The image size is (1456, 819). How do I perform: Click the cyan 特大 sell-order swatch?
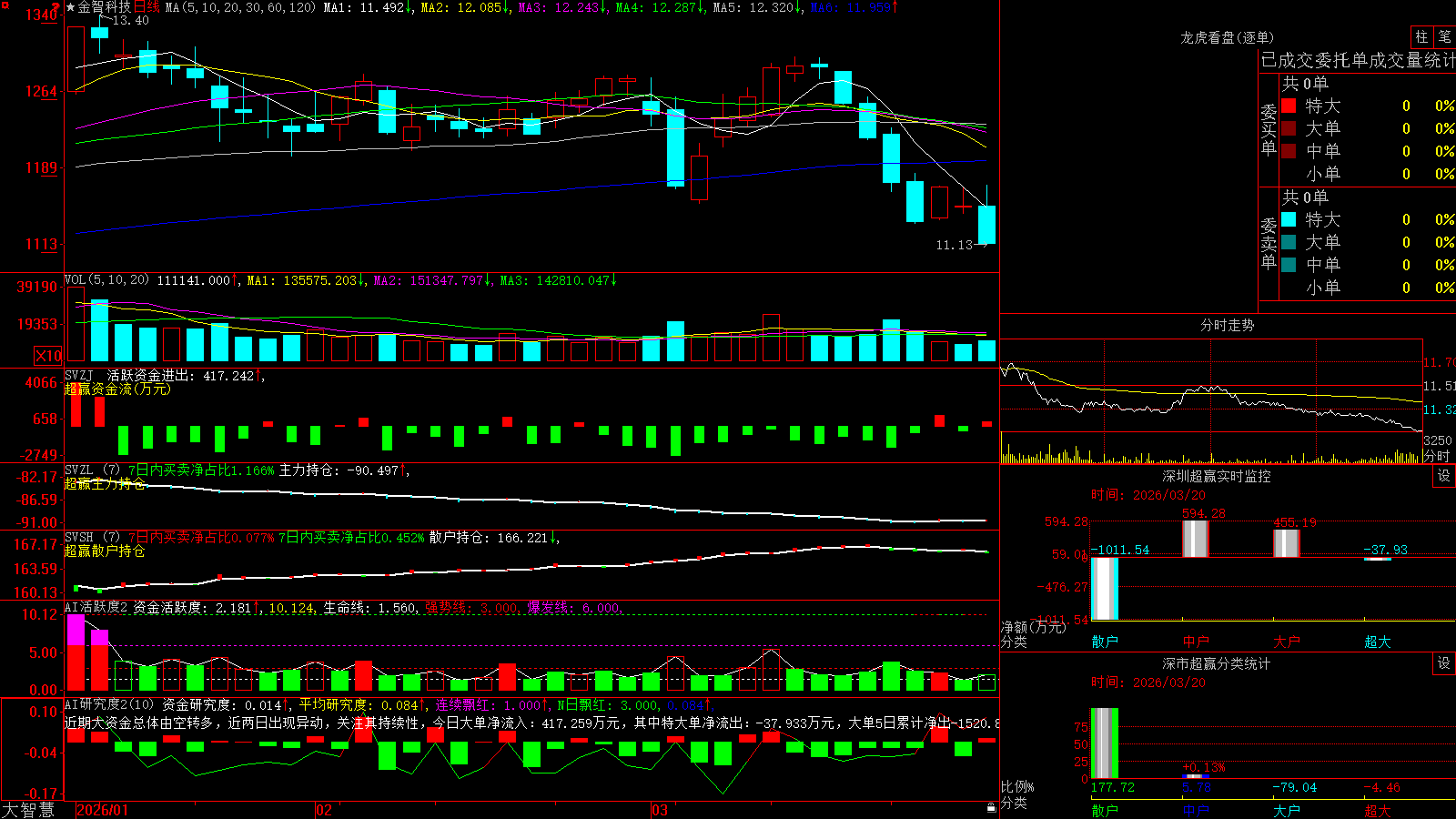click(x=1289, y=219)
